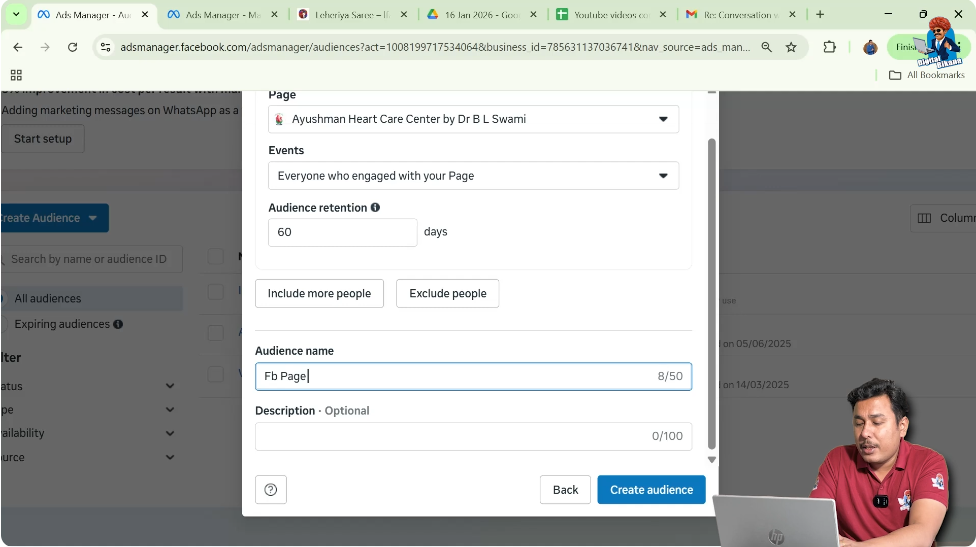Screen dimensions: 976x547
Task: Show the Audience retention info tooltip
Action: (375, 207)
